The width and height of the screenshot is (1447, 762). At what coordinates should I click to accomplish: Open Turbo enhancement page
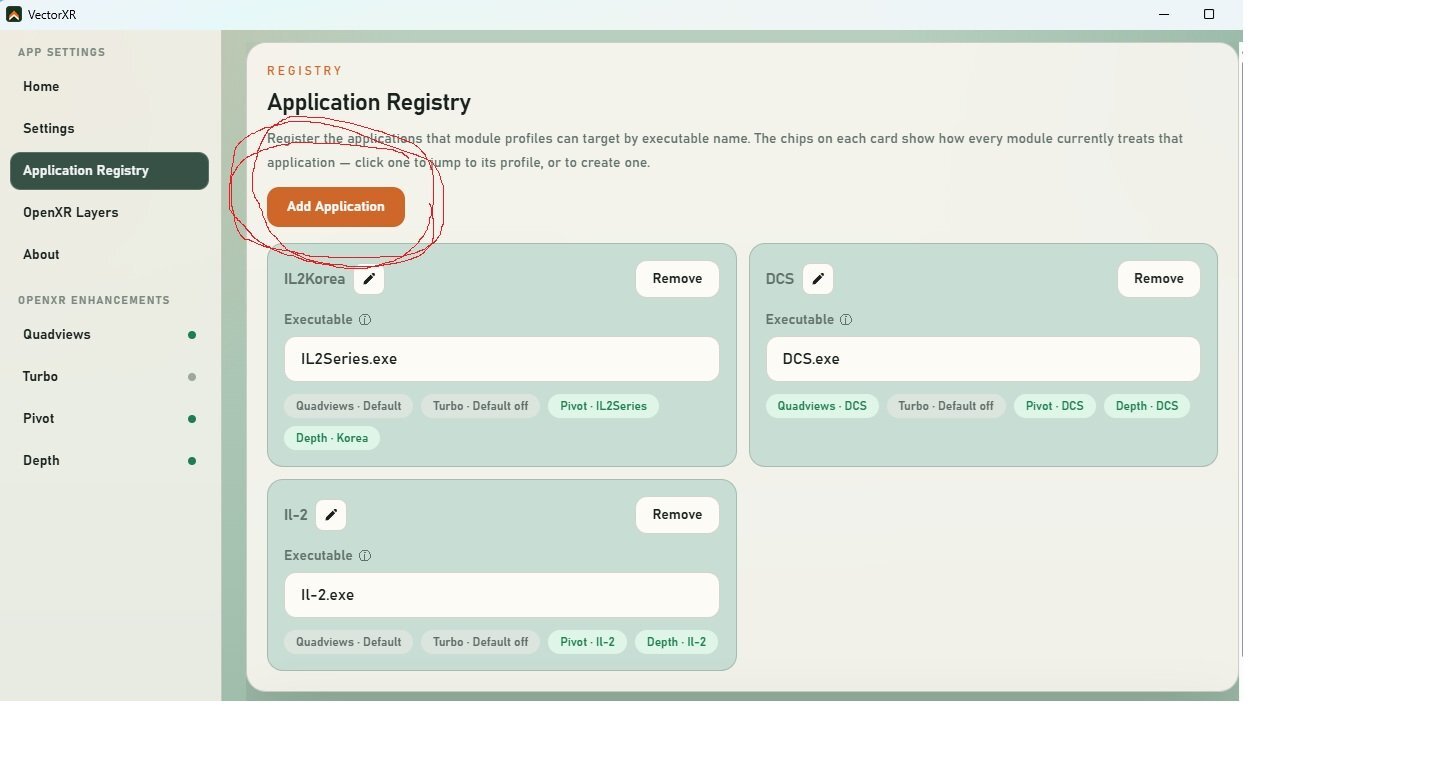pos(109,377)
